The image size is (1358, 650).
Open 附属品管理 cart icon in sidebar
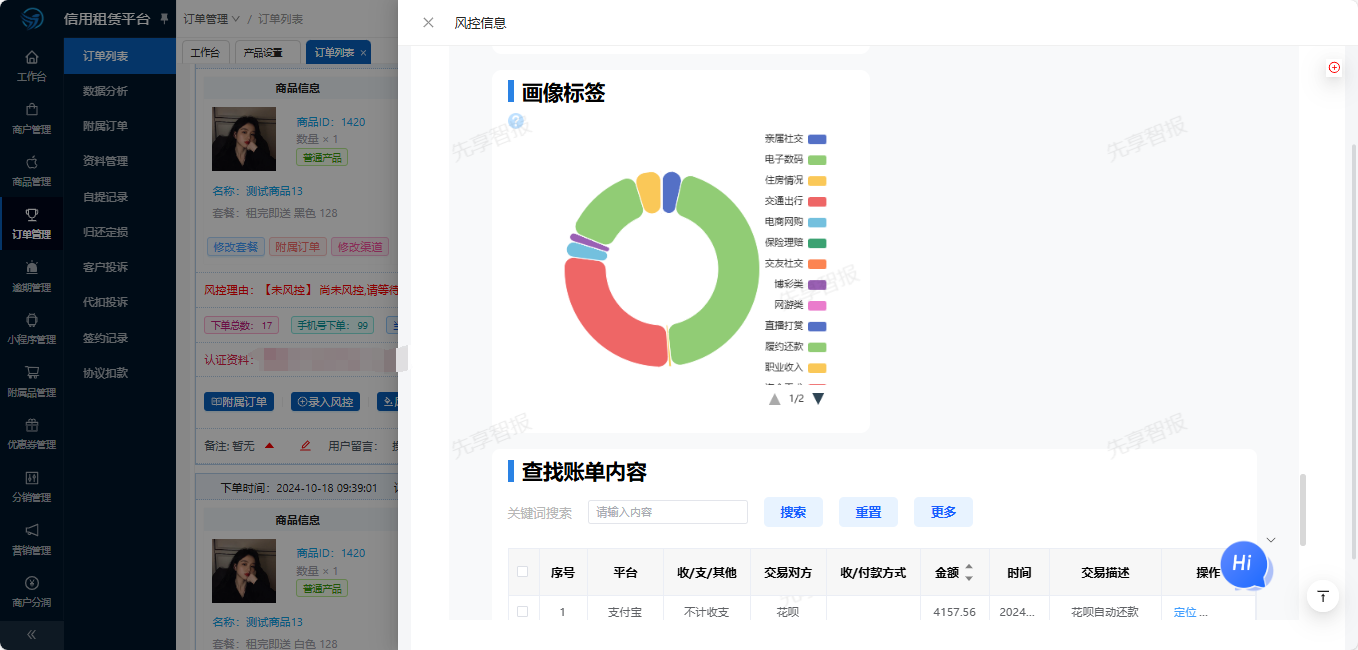click(x=32, y=372)
